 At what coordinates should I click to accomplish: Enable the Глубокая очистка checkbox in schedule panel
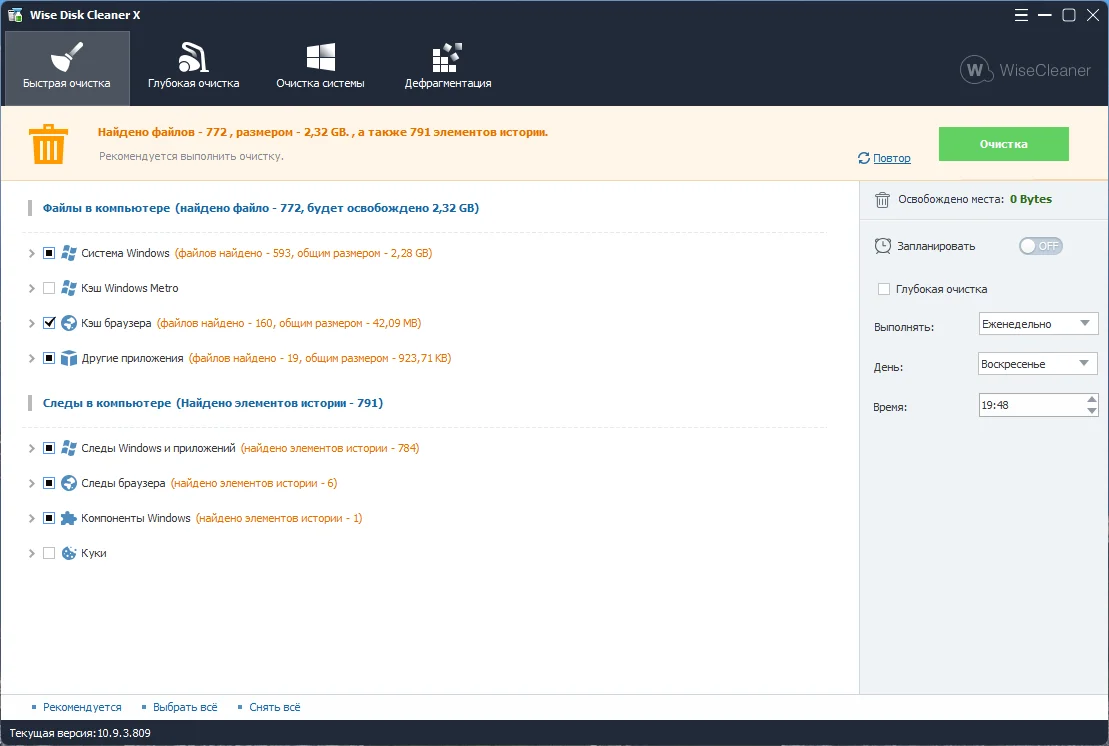tap(883, 289)
